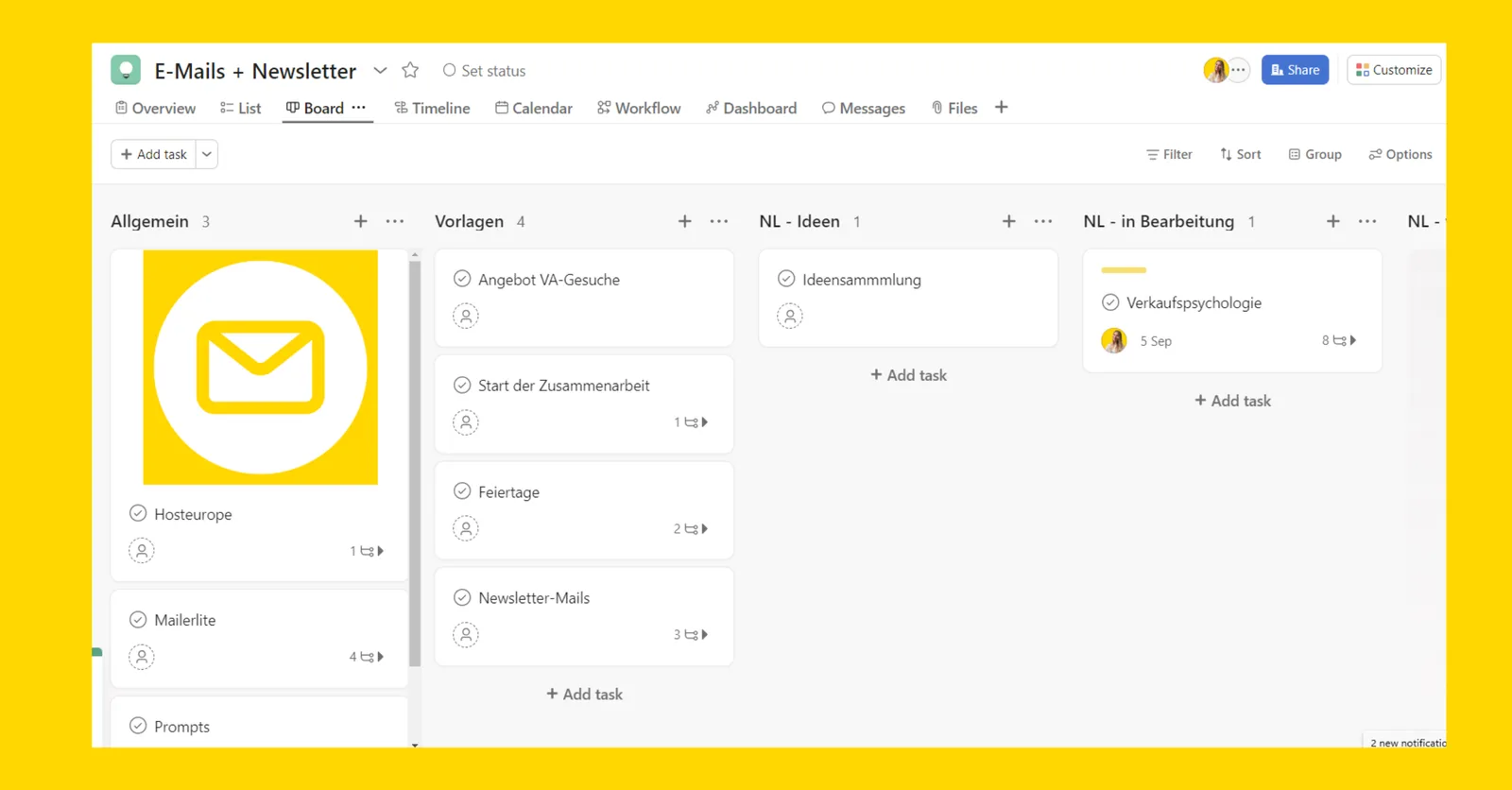Image resolution: width=1512 pixels, height=790 pixels.
Task: Expand Verkaufspsychologie's 8 subtasks
Action: tap(1339, 340)
